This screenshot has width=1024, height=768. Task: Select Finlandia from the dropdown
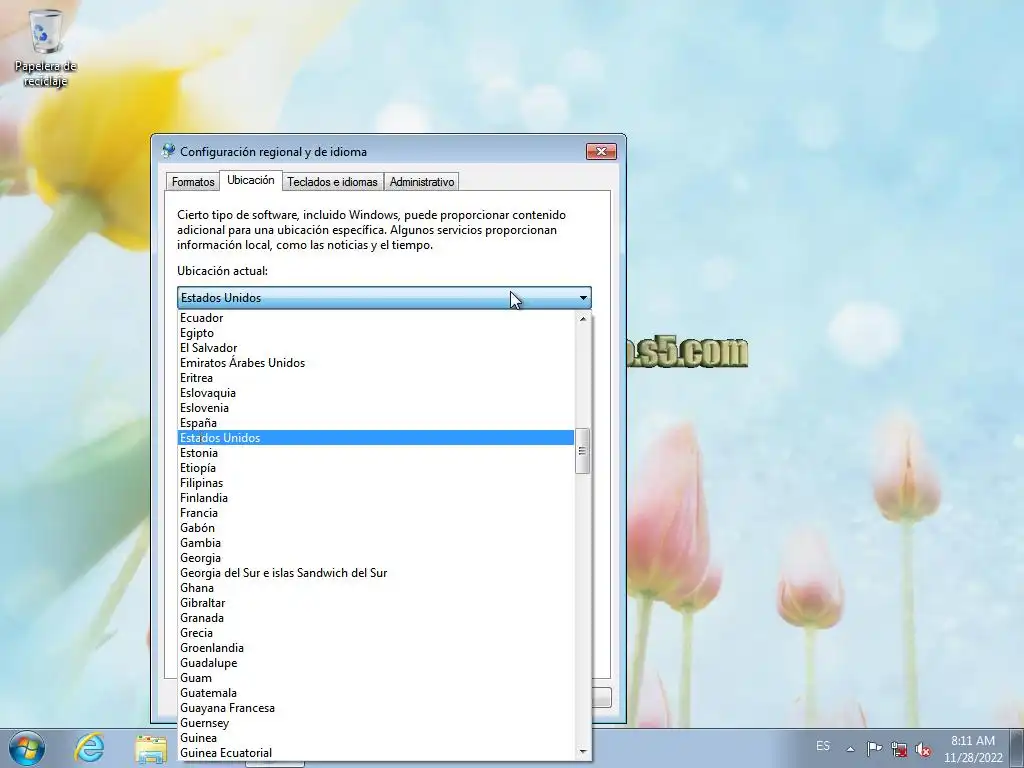pyautogui.click(x=376, y=498)
